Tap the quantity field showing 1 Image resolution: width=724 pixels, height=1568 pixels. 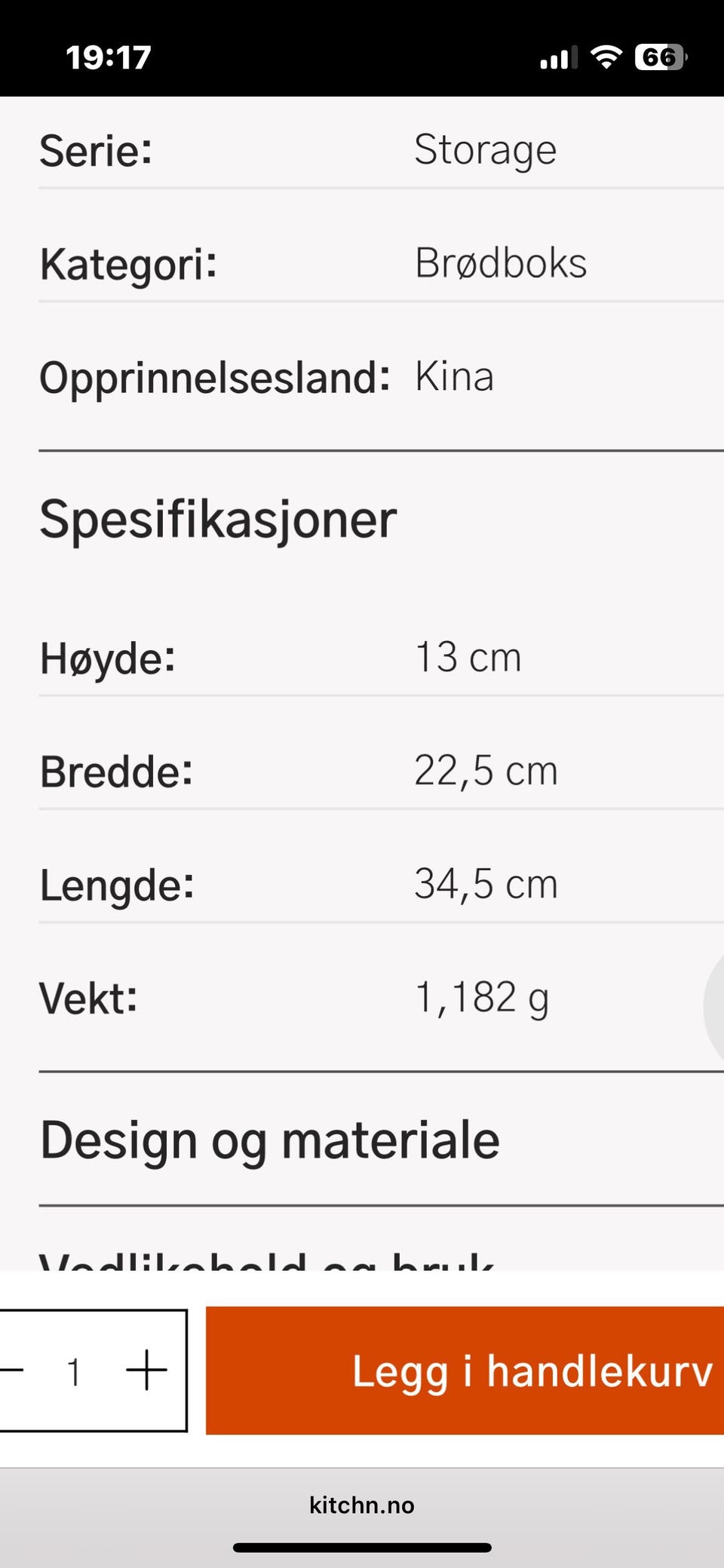(x=74, y=1370)
